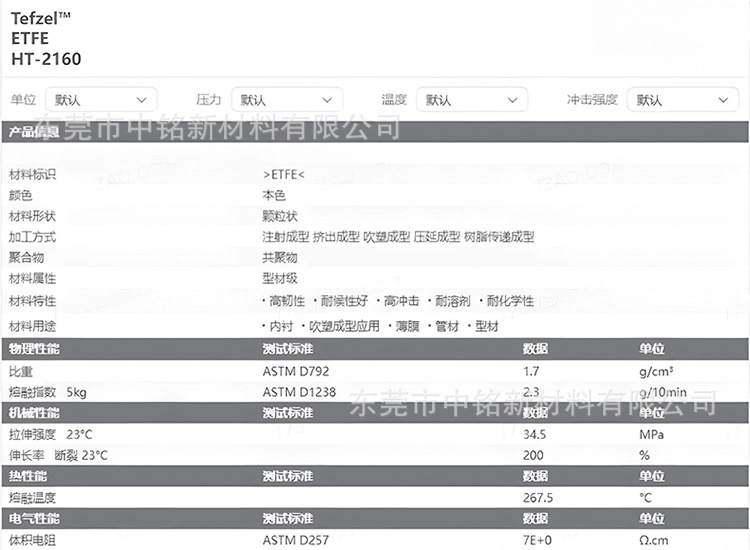Viewport: 750px width, 550px height.
Task: Click the ASTM D792 test standard
Action: point(296,372)
